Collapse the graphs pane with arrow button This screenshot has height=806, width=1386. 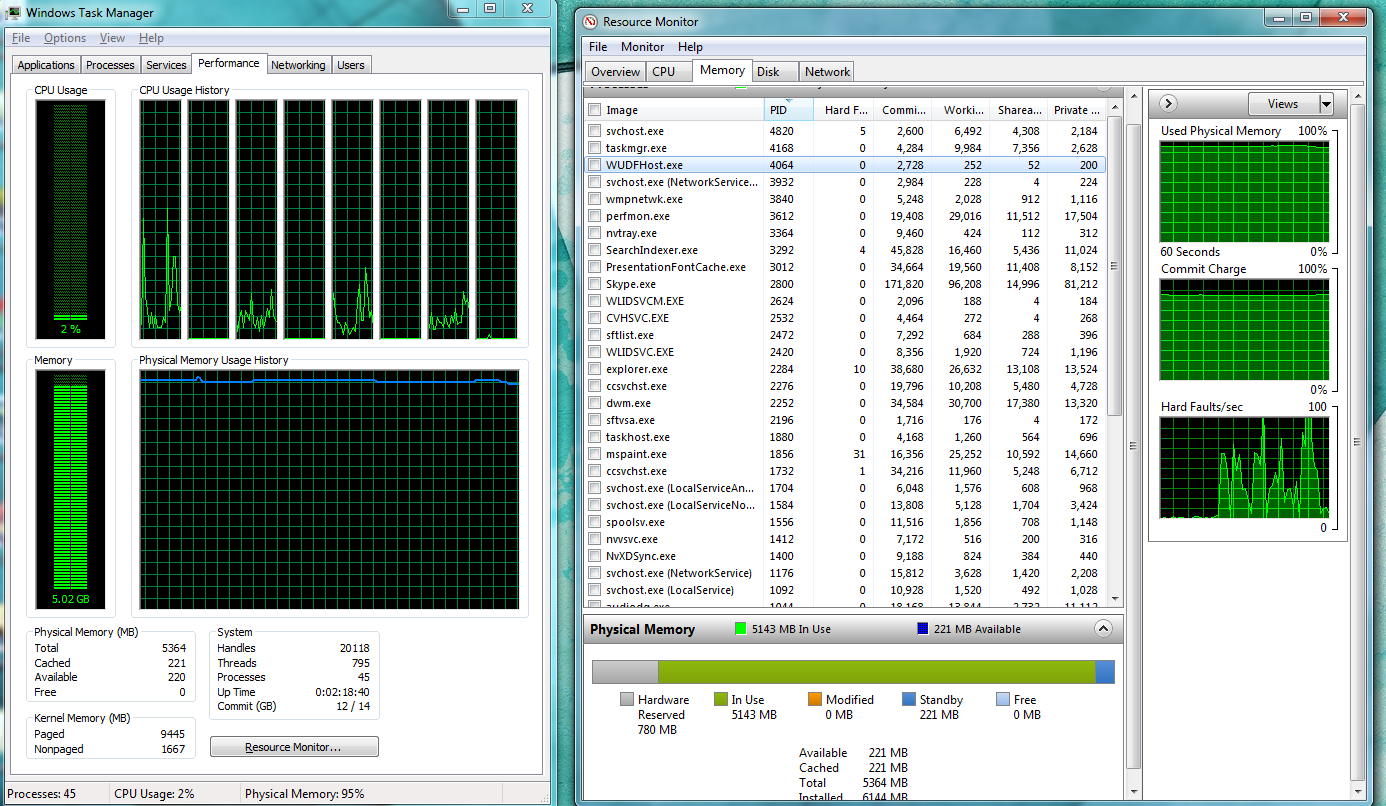pos(1167,103)
